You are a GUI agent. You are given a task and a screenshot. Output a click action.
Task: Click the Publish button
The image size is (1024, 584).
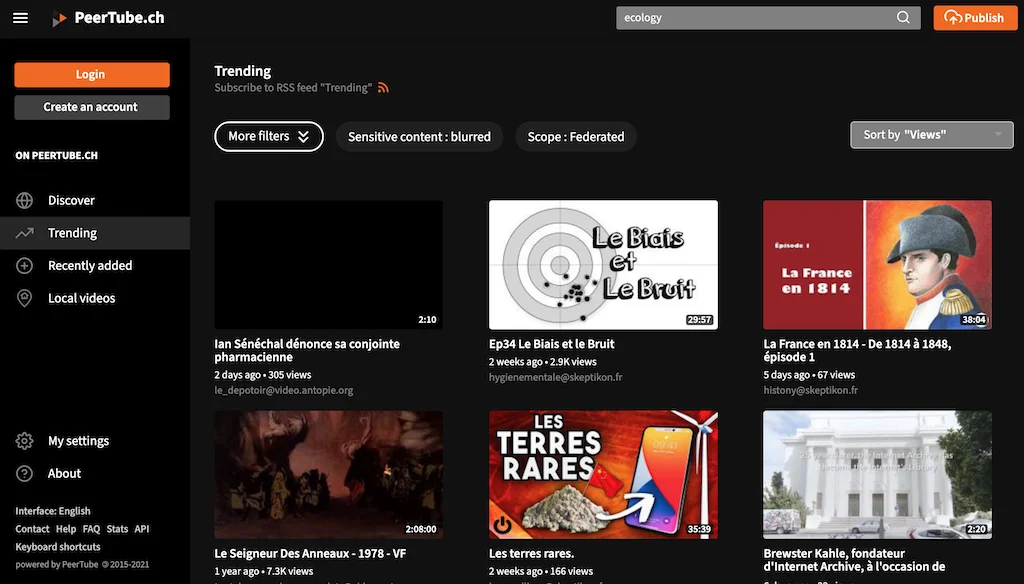pos(975,18)
